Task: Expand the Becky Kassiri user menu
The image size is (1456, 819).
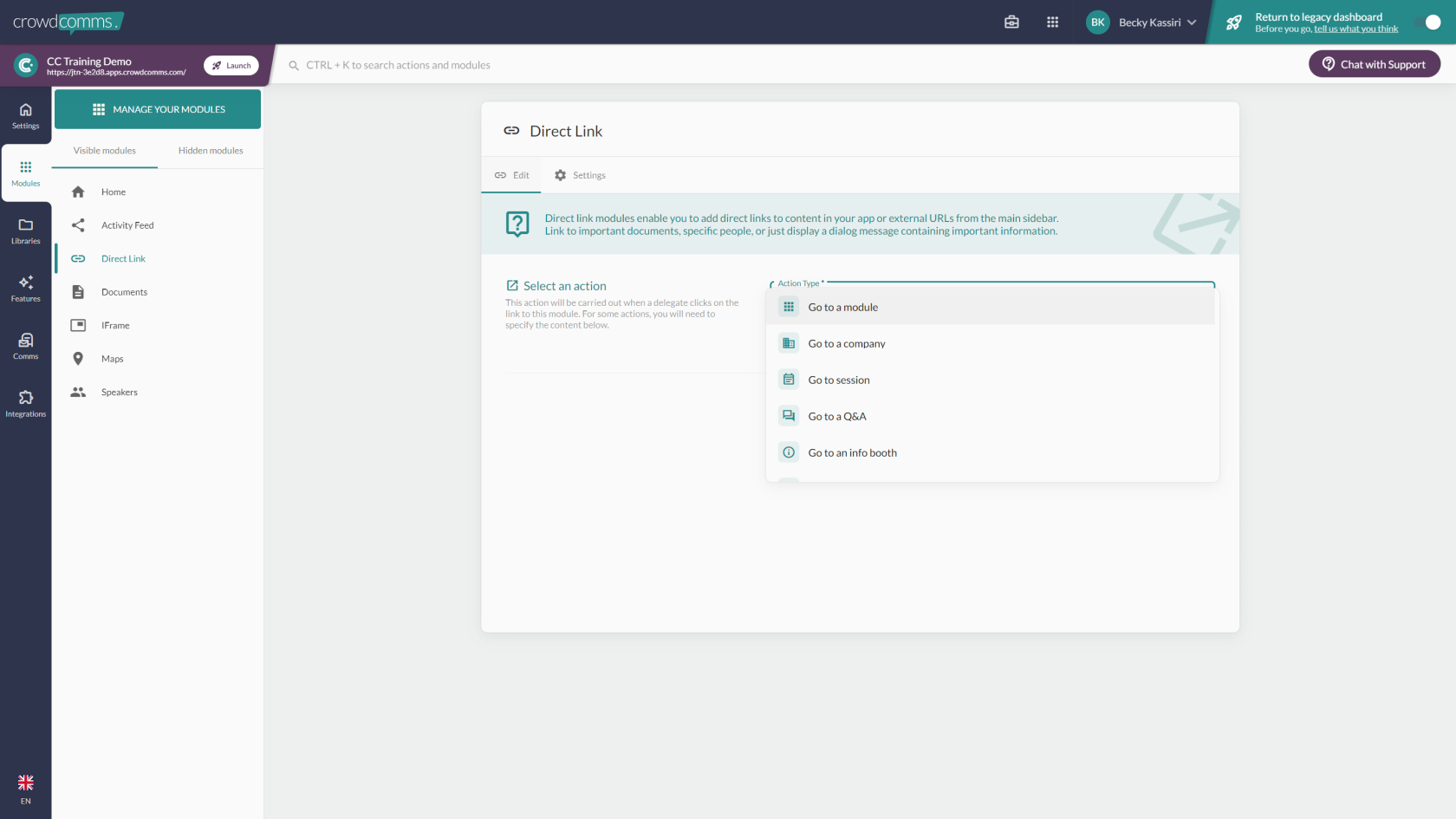Action: tap(1141, 23)
